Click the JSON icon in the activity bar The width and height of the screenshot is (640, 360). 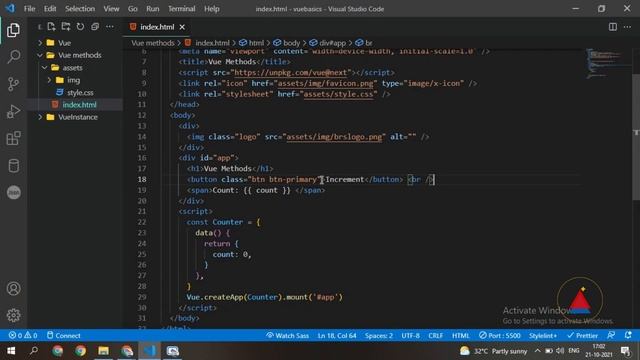13,193
